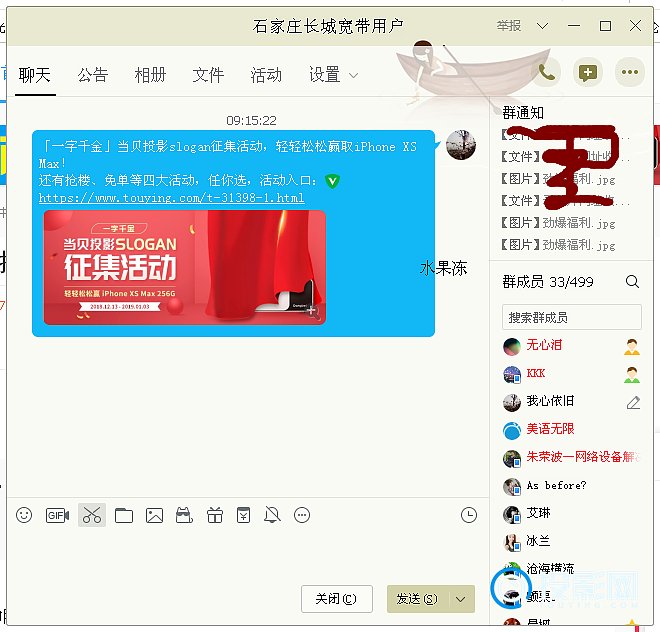Expand the chevron next to 举报
This screenshot has width=660, height=632.
coord(543,26)
